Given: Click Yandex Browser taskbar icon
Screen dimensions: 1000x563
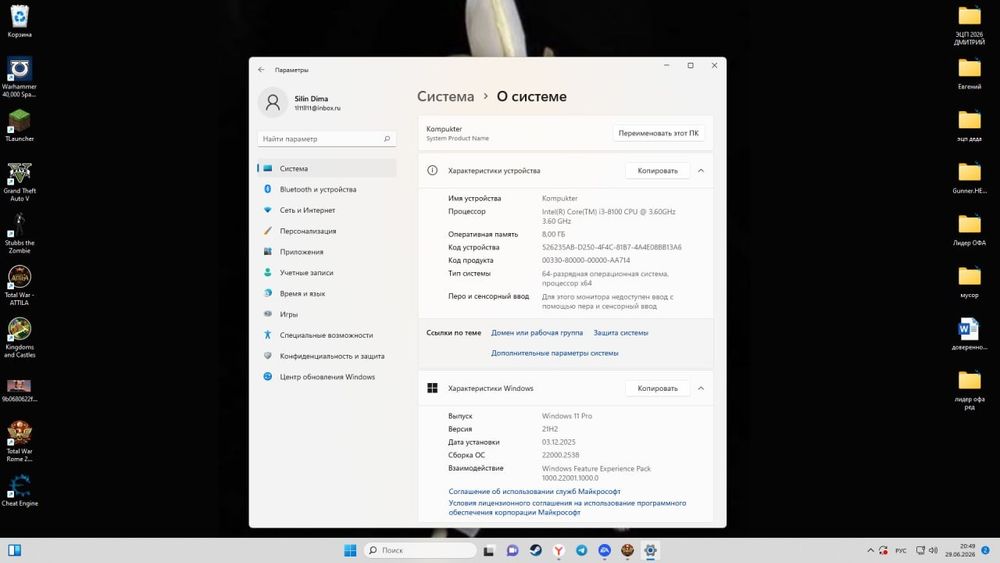Looking at the screenshot, I should 559,550.
